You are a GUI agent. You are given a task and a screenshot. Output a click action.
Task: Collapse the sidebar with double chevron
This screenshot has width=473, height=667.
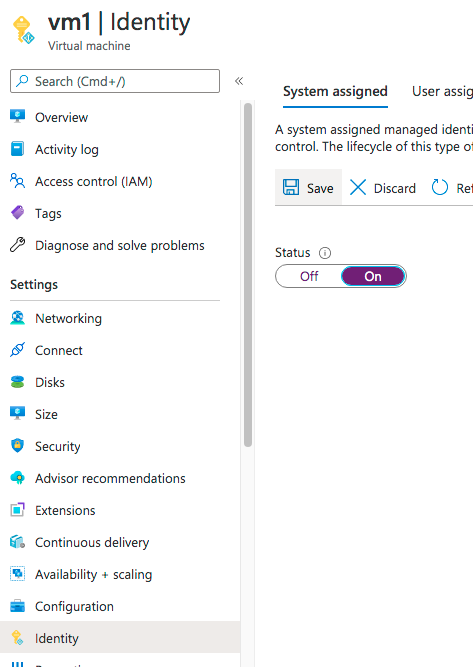tap(239, 81)
